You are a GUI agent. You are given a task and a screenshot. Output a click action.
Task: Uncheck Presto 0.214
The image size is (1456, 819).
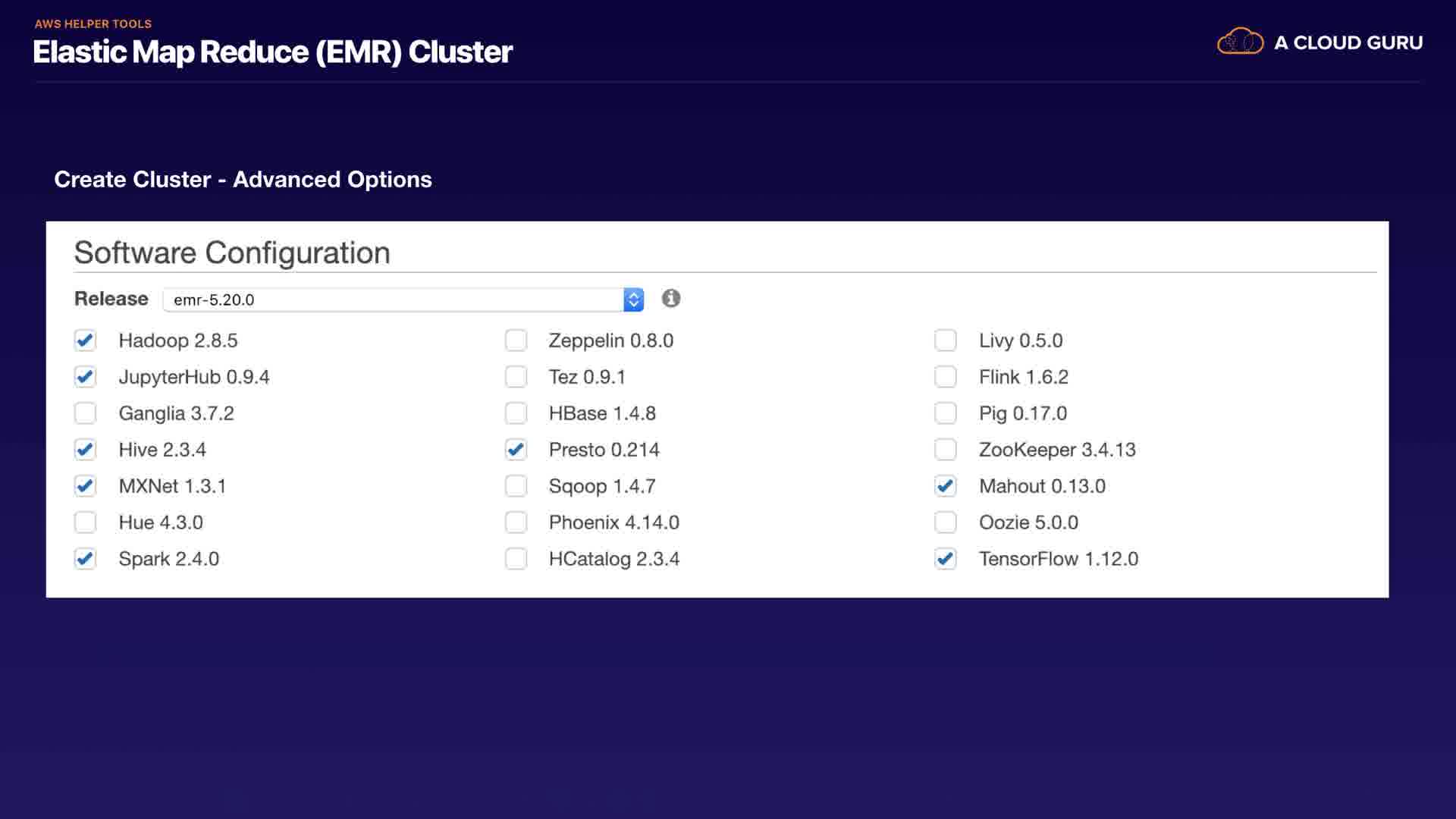516,450
